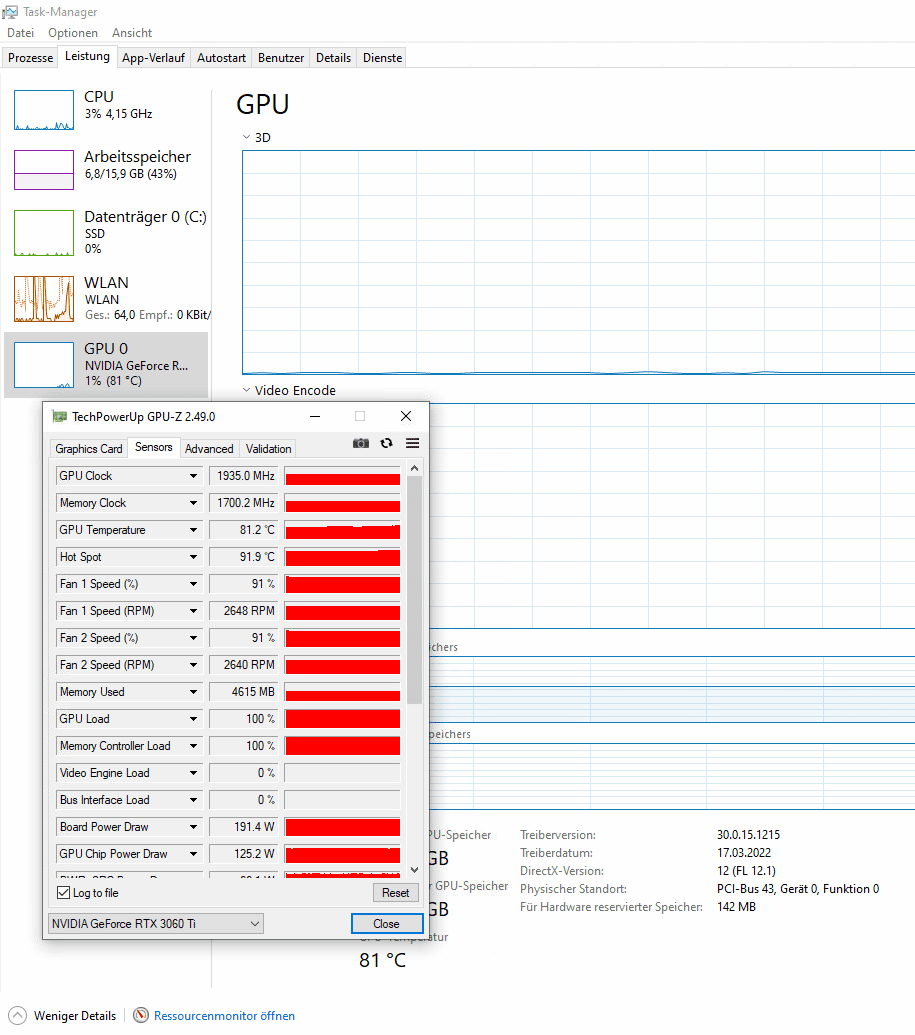Collapse the 3D graph chevron
Screen dimensions: 915x1035
pos(246,137)
